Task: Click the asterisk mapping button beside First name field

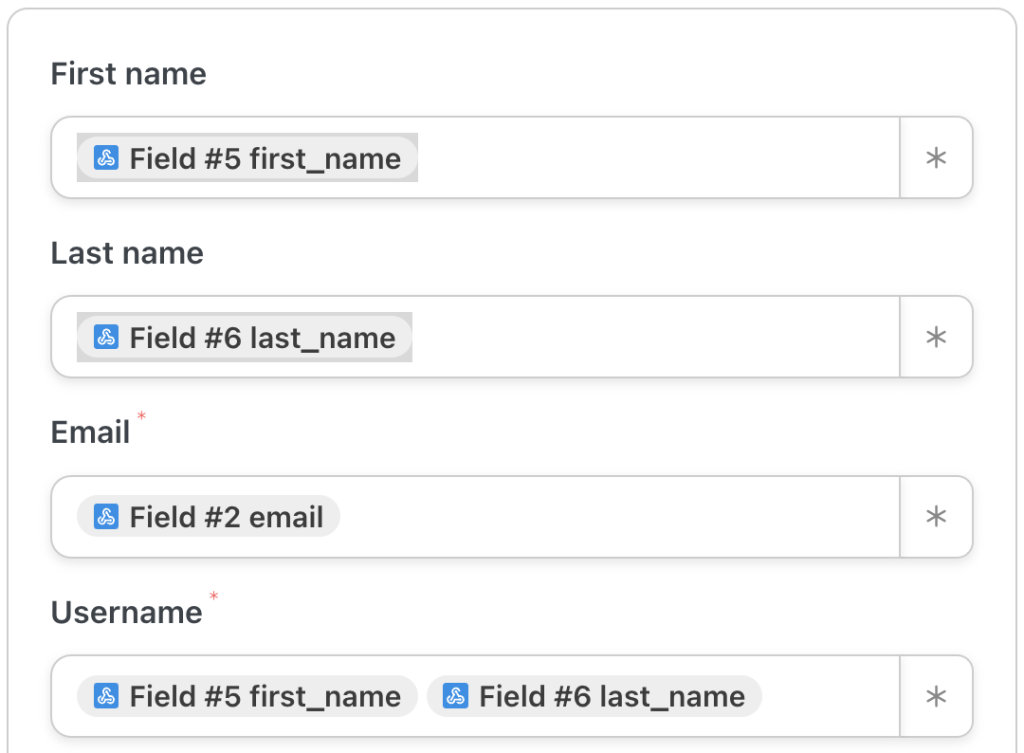Action: [936, 158]
